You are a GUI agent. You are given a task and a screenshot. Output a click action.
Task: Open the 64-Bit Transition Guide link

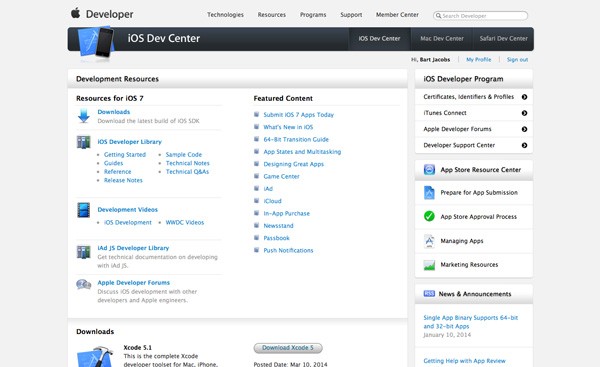tap(296, 139)
